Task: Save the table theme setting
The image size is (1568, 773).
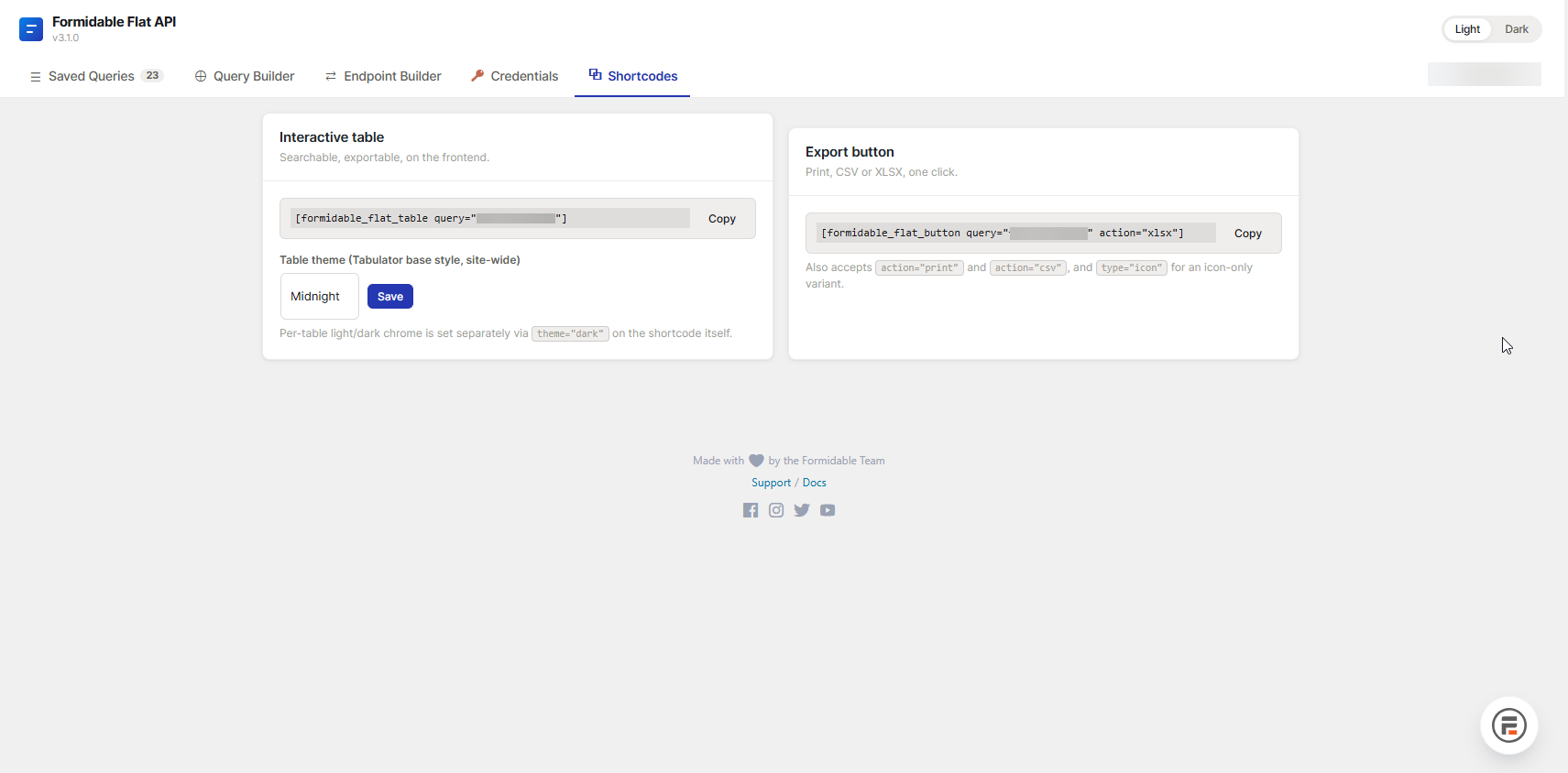Action: pyautogui.click(x=390, y=296)
